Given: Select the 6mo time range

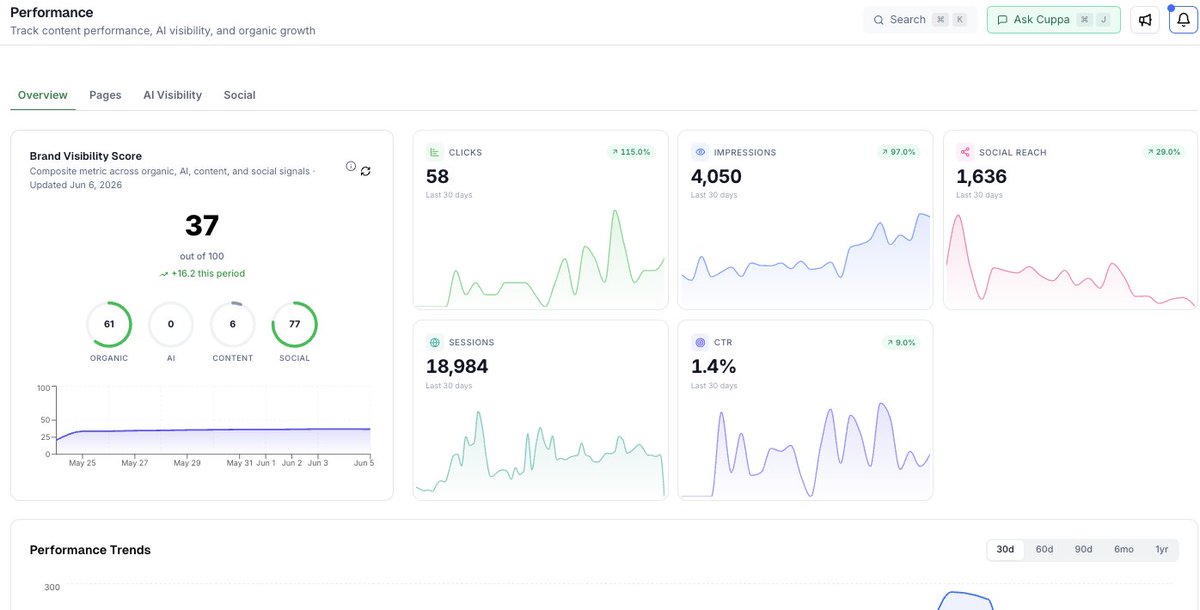Looking at the screenshot, I should pos(1124,549).
